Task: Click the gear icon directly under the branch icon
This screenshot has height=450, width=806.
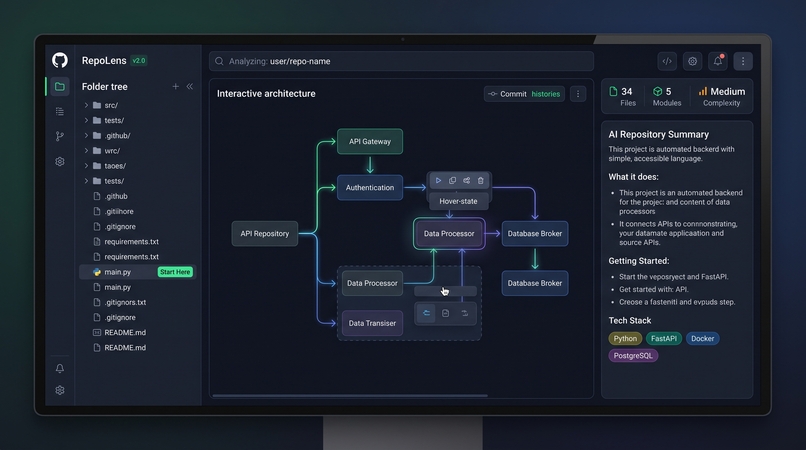Action: click(x=60, y=161)
